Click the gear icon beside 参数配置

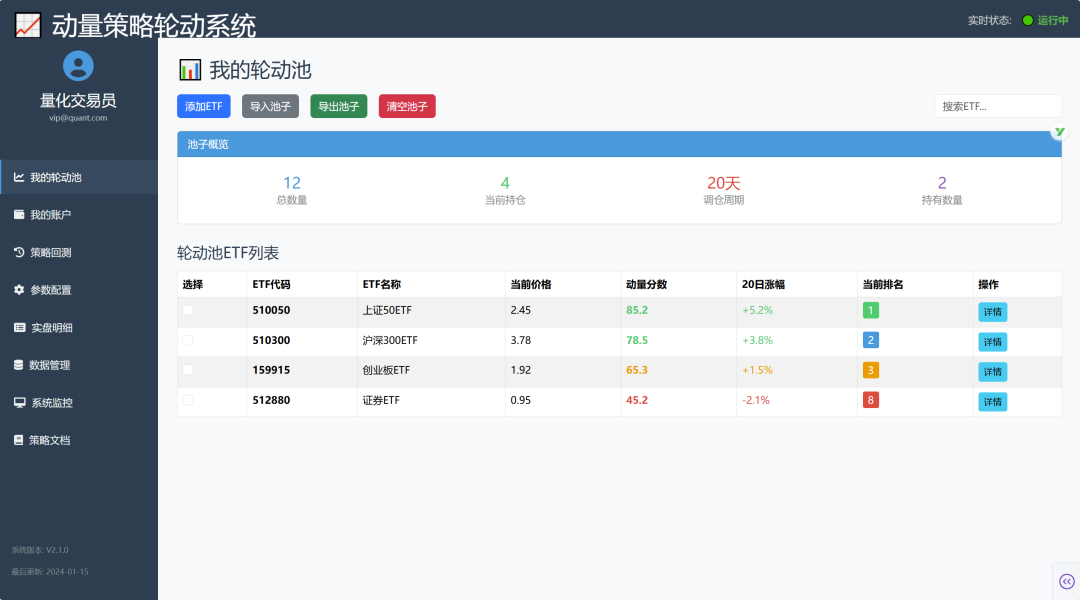click(19, 290)
